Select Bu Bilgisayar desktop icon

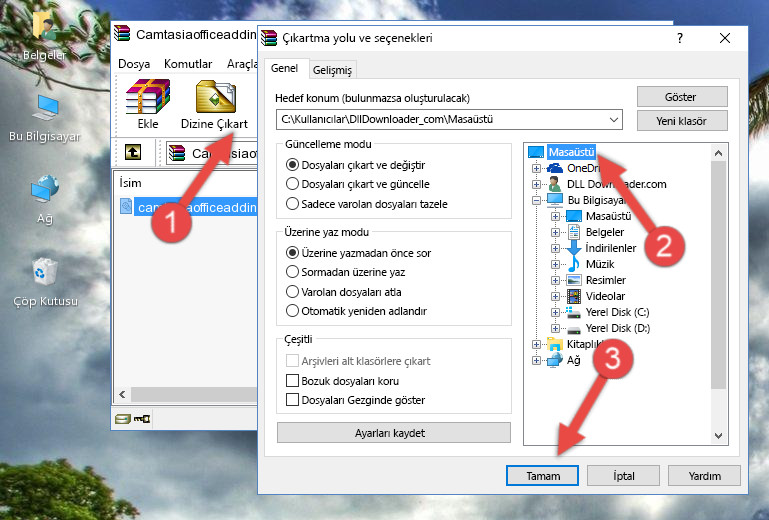pos(45,118)
